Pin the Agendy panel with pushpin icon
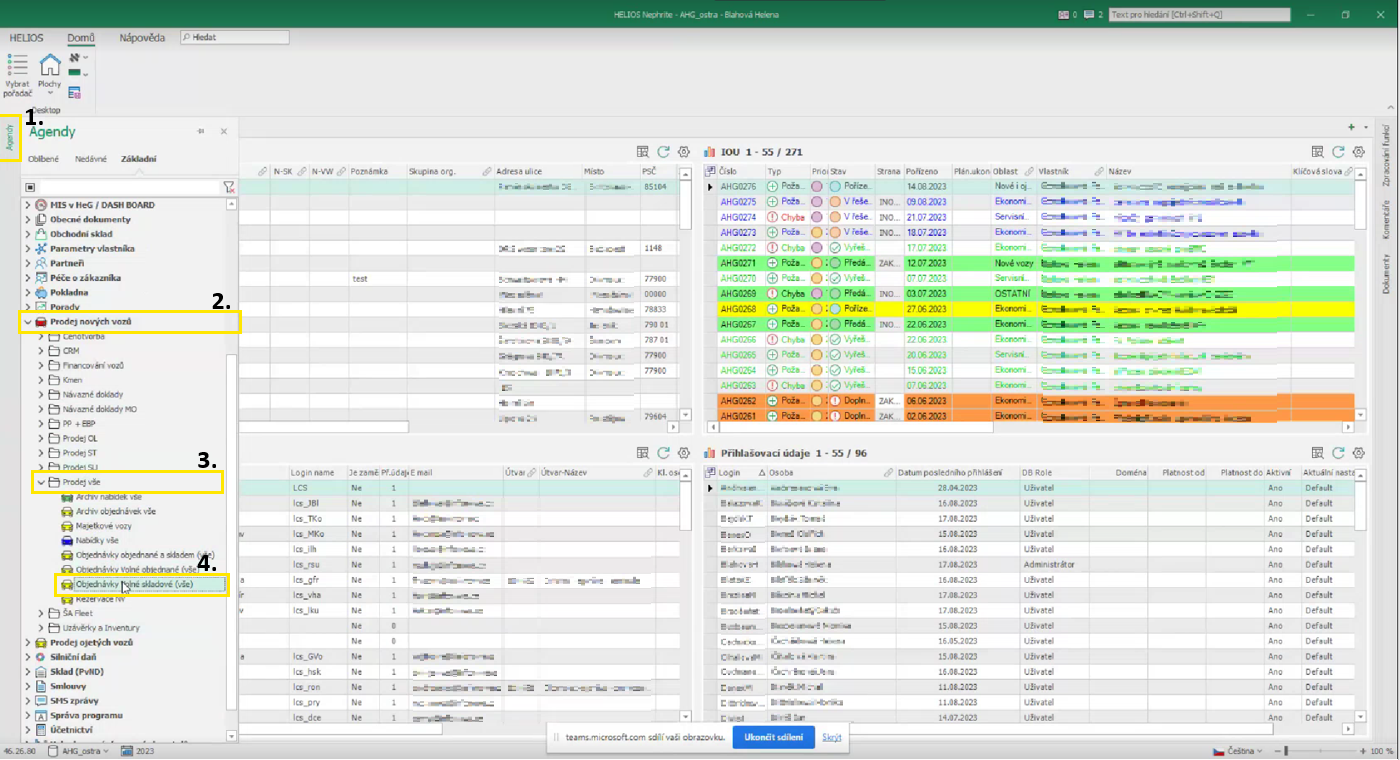1400x760 pixels. pyautogui.click(x=201, y=132)
